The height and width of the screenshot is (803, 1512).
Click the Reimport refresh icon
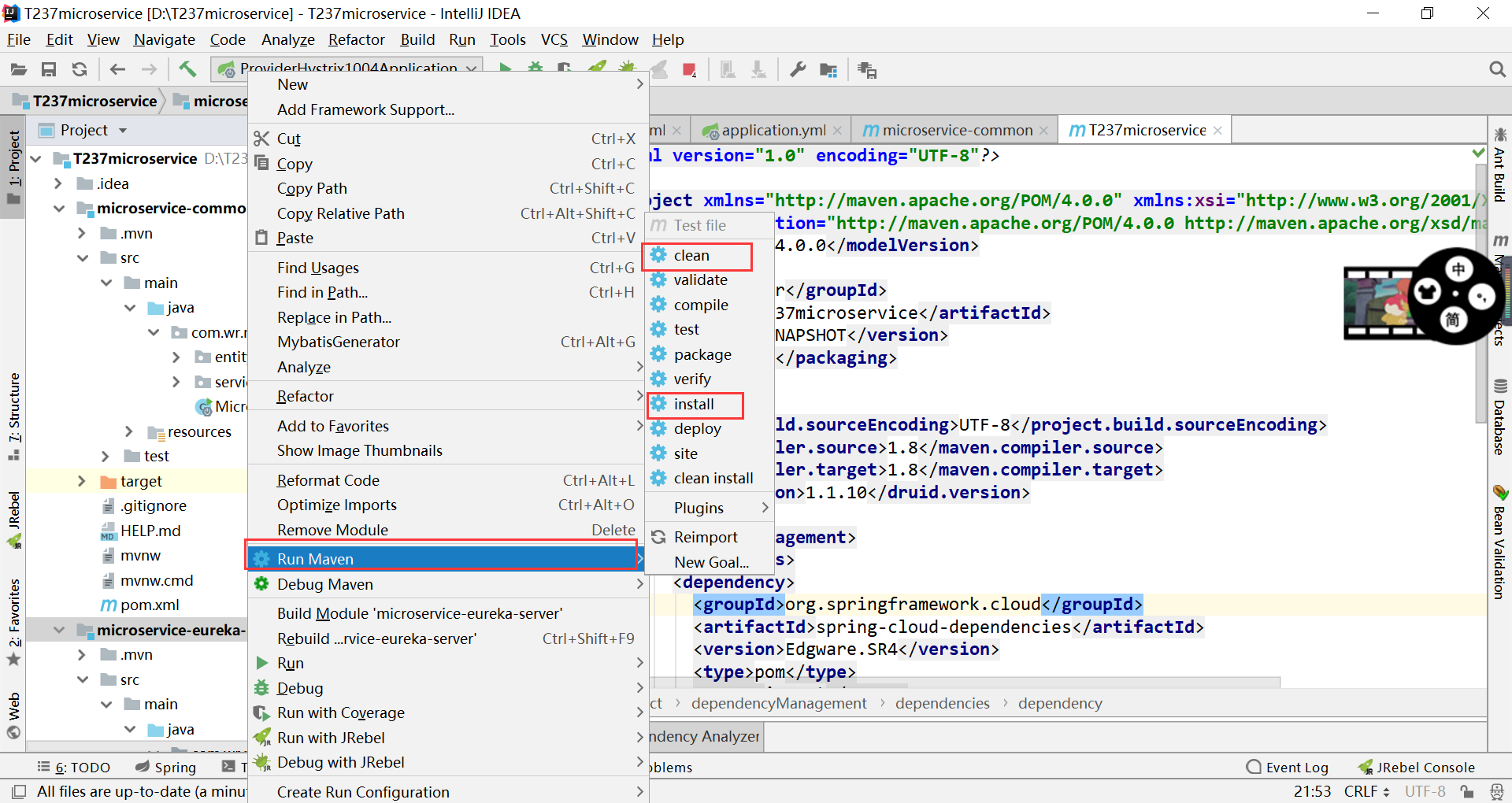click(x=658, y=537)
